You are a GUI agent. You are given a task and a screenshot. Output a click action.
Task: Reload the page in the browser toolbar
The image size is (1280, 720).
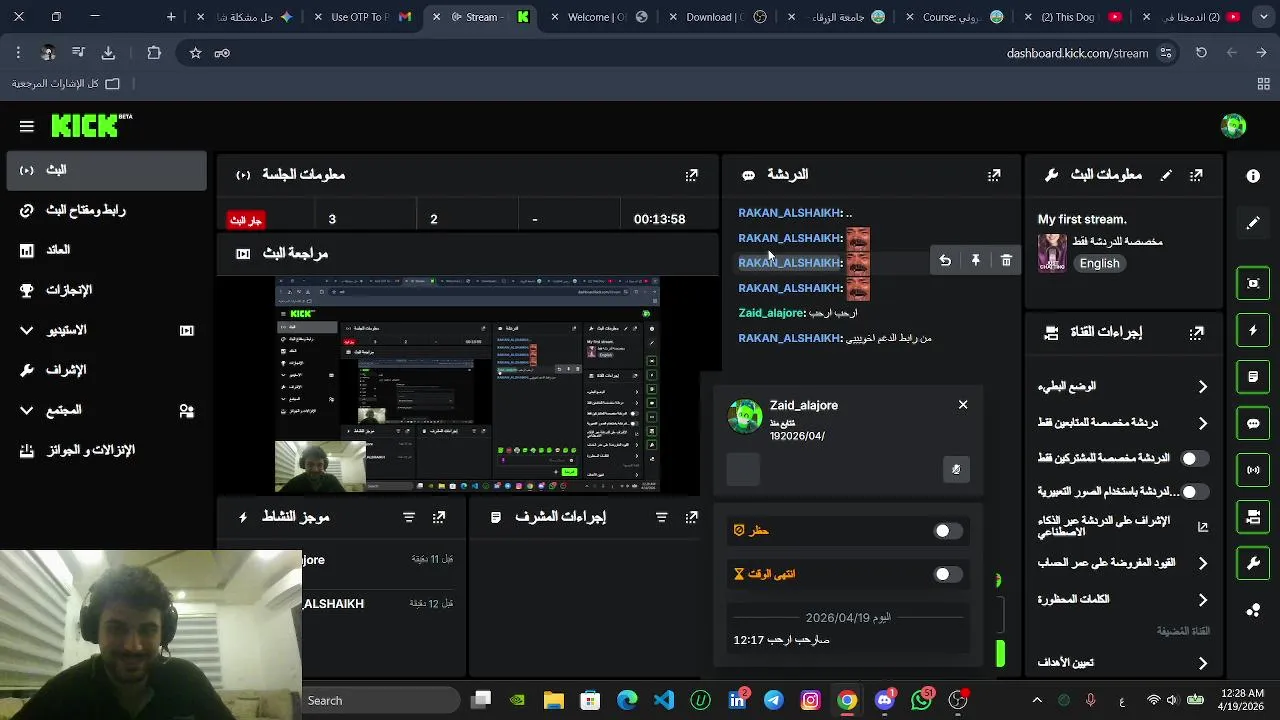(x=1201, y=53)
